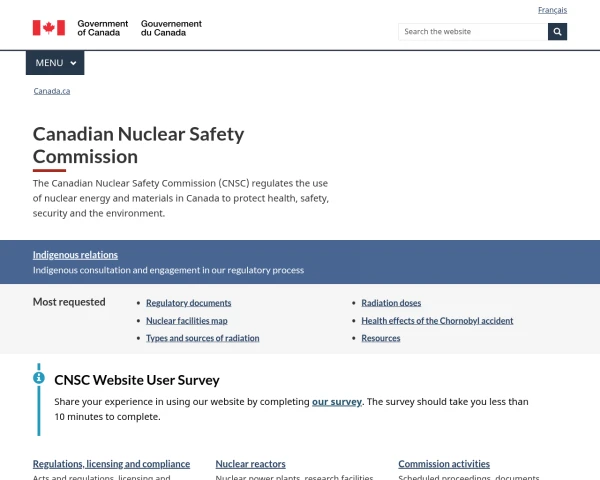This screenshot has height=480, width=600.
Task: Click the Most requested label
Action: [x=69, y=302]
